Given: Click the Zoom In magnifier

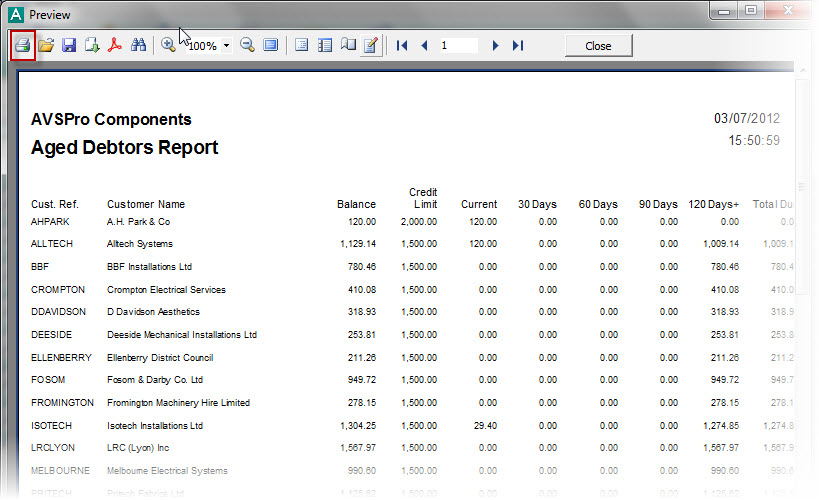Looking at the screenshot, I should [168, 46].
